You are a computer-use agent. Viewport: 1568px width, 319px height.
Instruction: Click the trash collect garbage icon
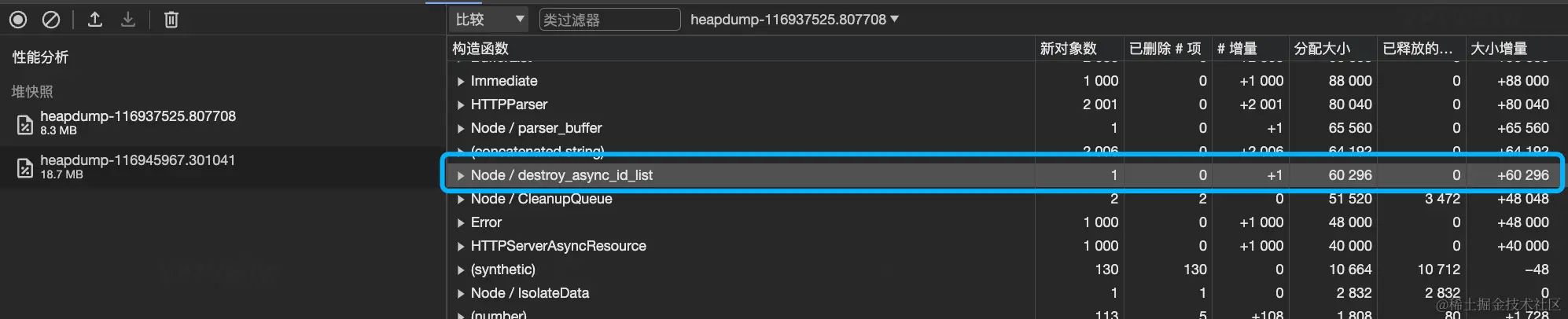point(171,20)
